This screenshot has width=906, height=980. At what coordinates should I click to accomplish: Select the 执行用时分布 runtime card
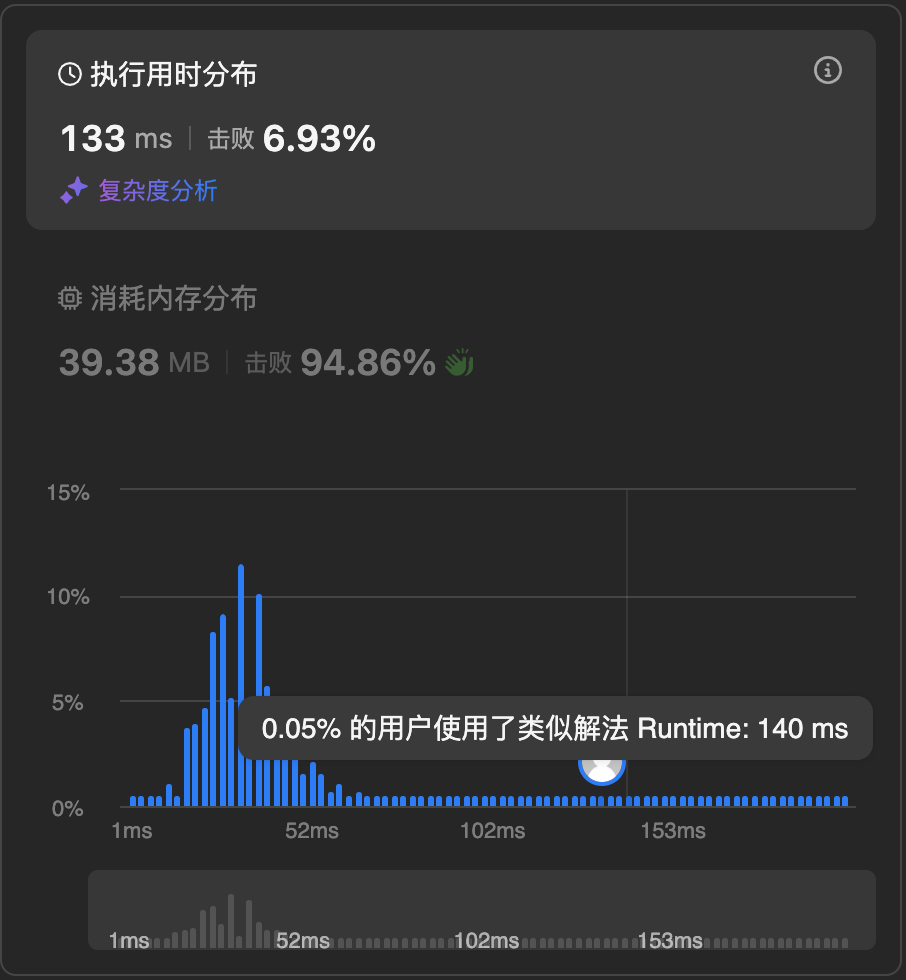[x=451, y=130]
